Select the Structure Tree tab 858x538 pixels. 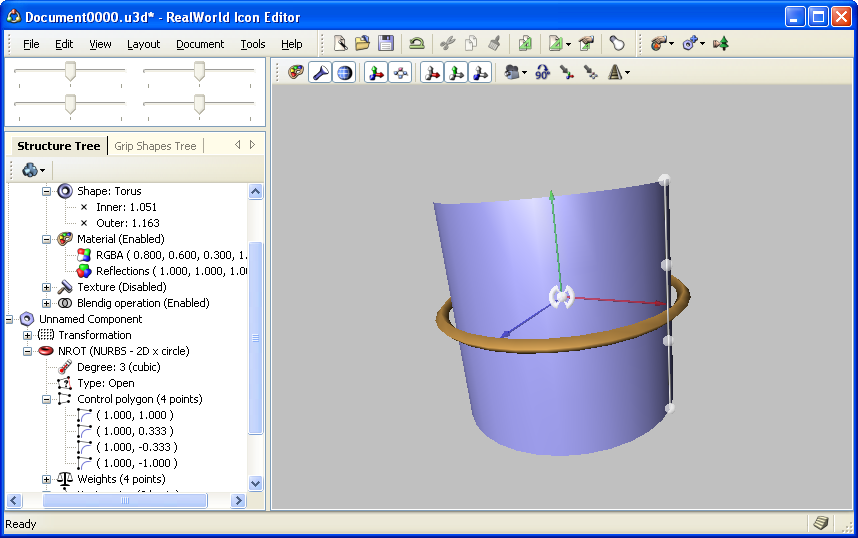tap(59, 146)
